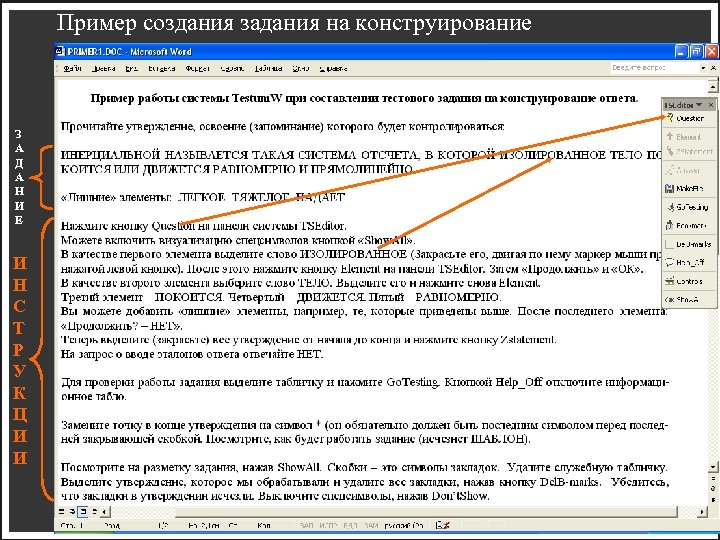Image resolution: width=720 pixels, height=540 pixels.
Task: Click the word ИЗОЛИРОВАННОЕ in the statement
Action: 552,155
